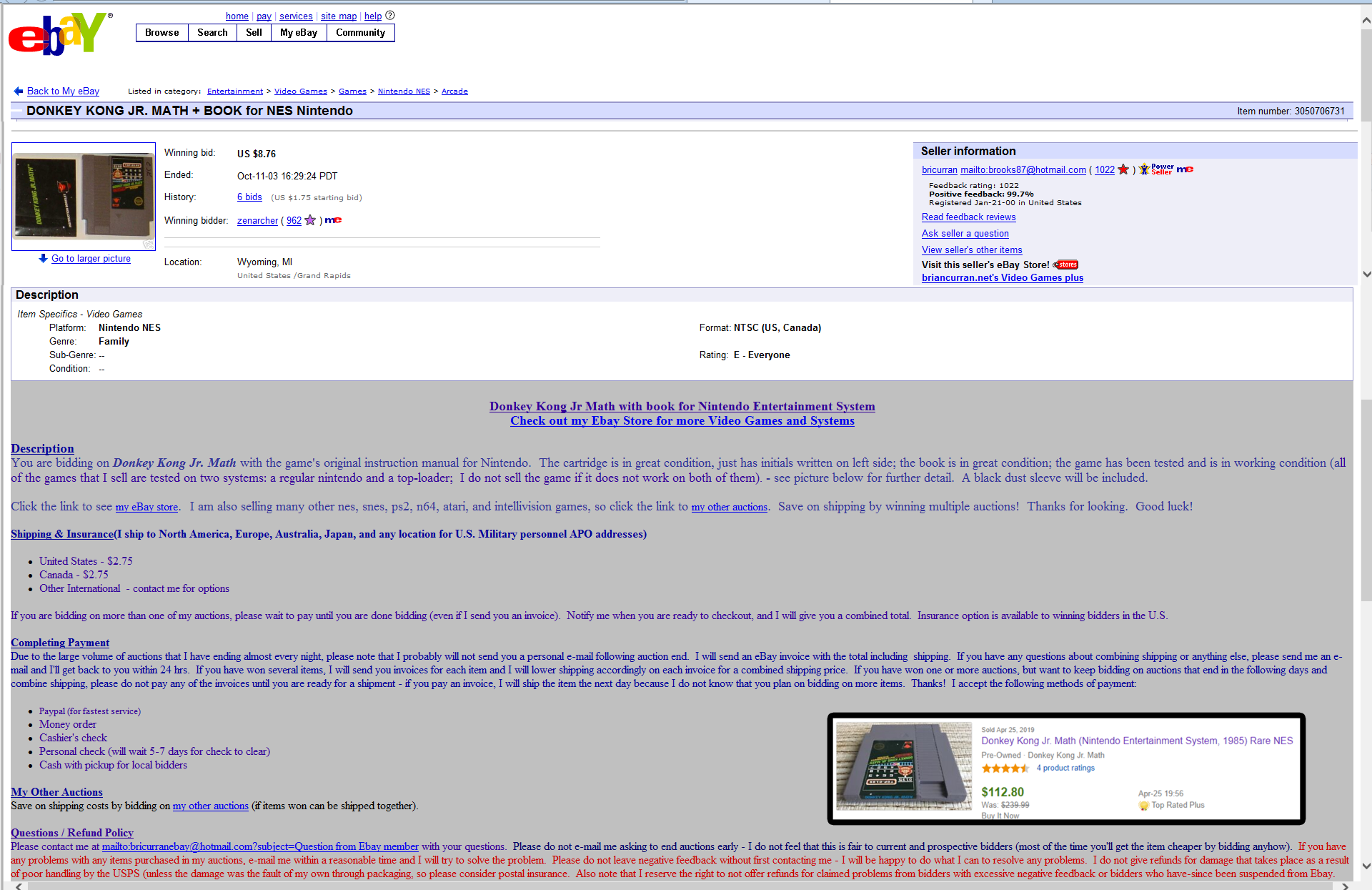Screen dimensions: 1372x890
Task: Click the help question mark icon
Action: click(390, 16)
